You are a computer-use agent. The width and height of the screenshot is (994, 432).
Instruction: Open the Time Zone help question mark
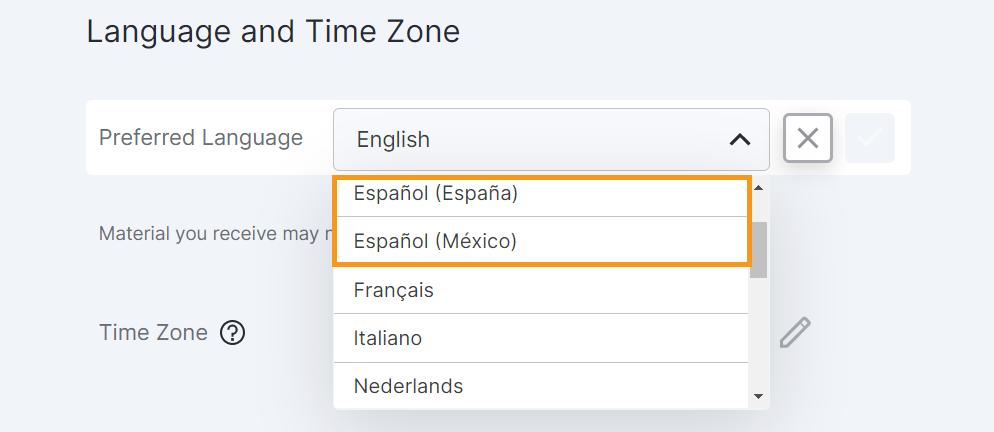click(x=232, y=332)
